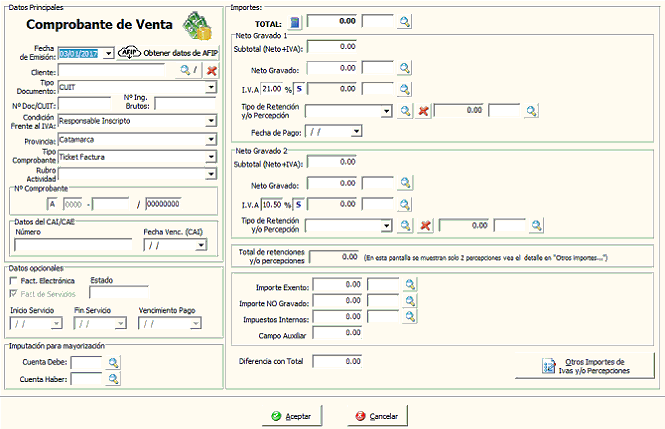Enable the Fact. Electrónica checkbox
665x429 pixels.
(13, 281)
